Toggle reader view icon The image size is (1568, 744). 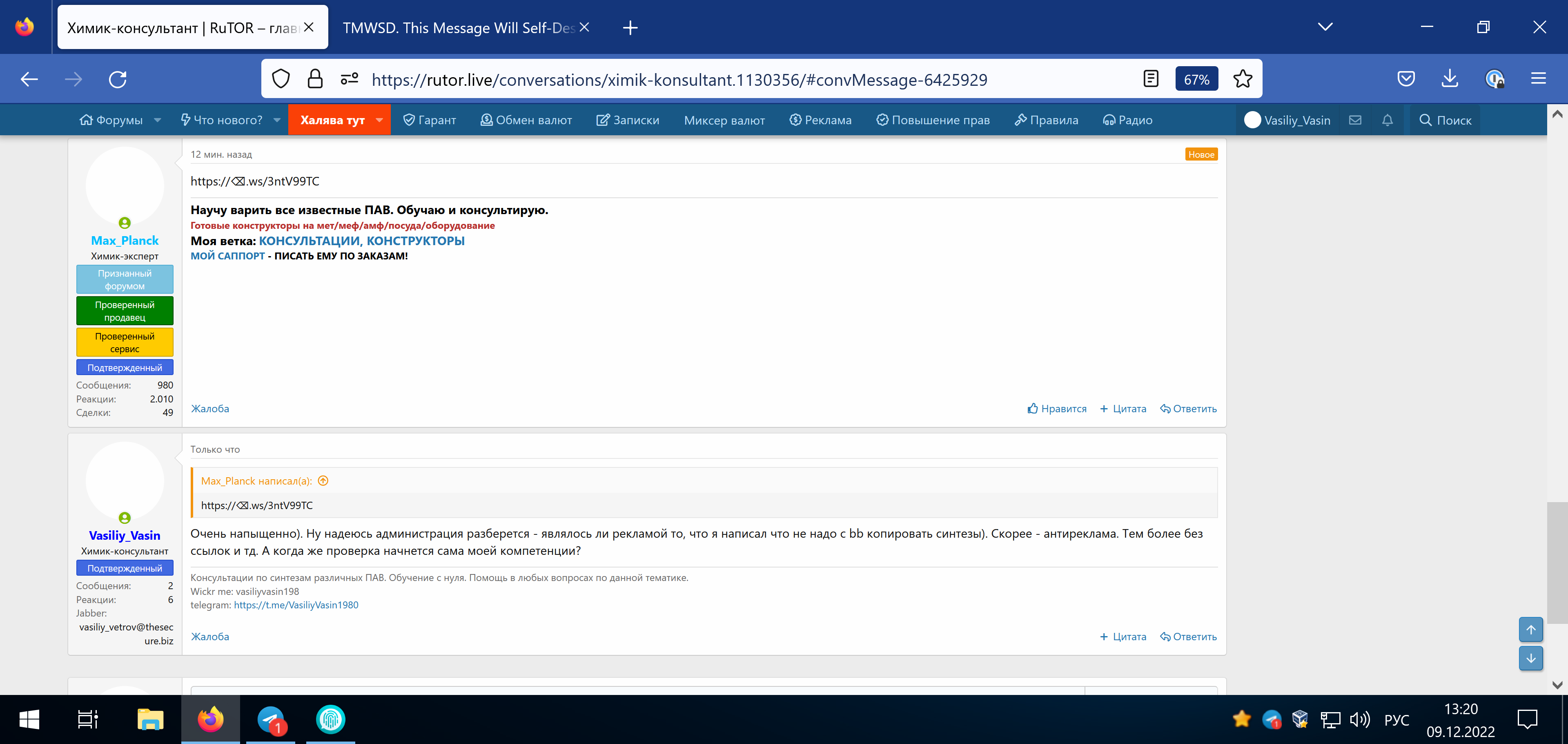tap(1150, 79)
